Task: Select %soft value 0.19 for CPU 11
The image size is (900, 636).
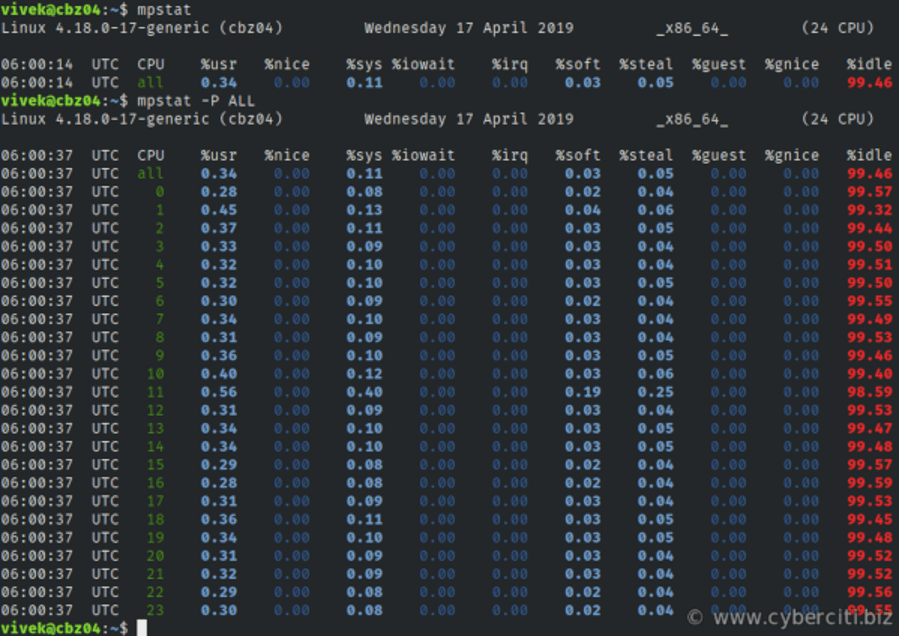Action: pos(583,392)
